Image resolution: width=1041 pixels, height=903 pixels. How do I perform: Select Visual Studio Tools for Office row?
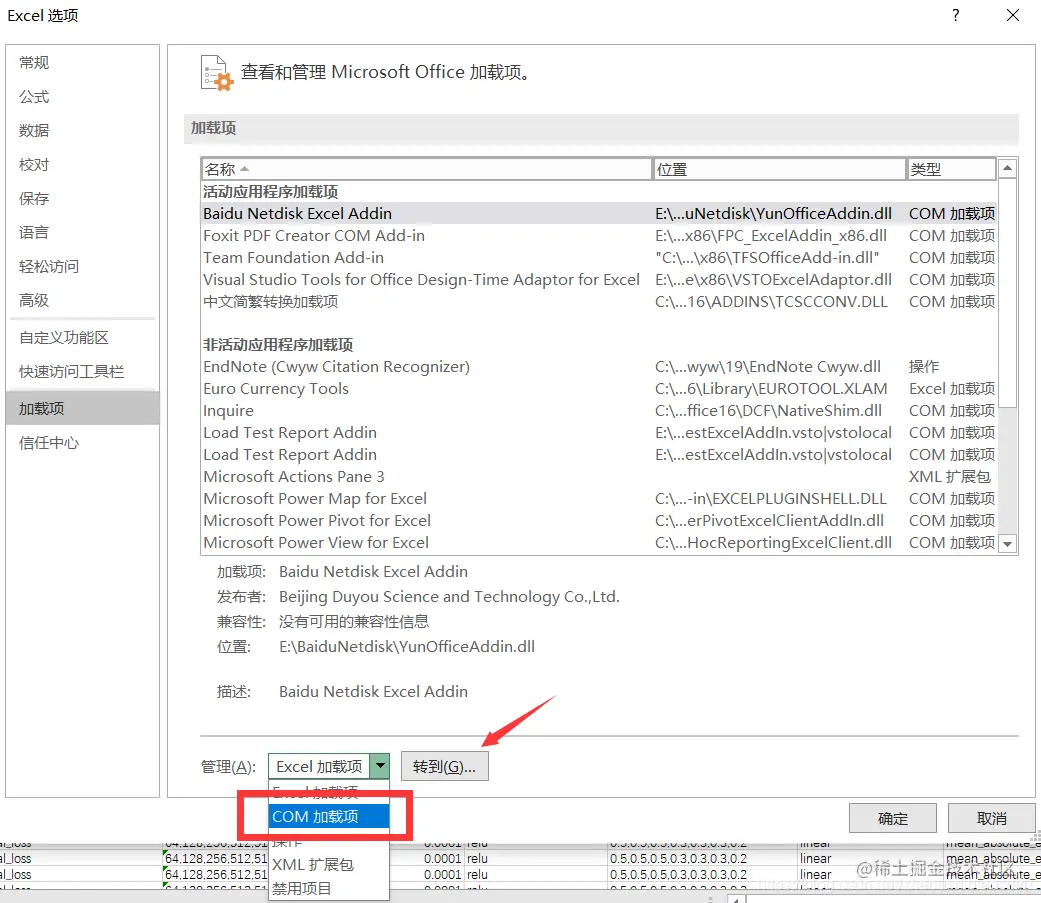[x=599, y=280]
